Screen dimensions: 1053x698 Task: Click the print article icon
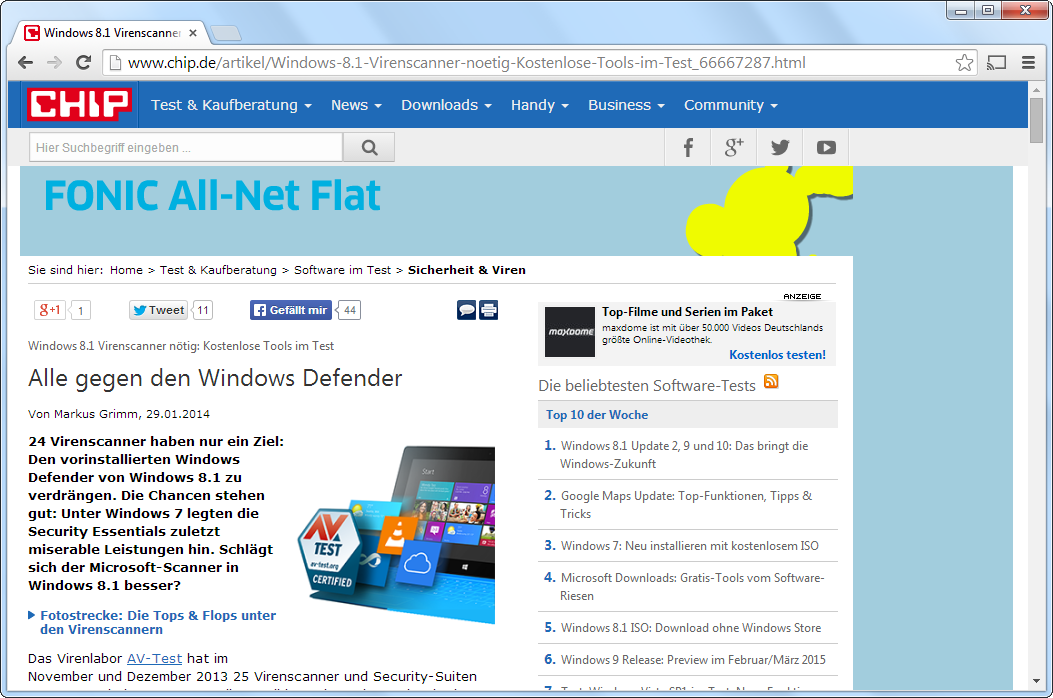(x=488, y=310)
